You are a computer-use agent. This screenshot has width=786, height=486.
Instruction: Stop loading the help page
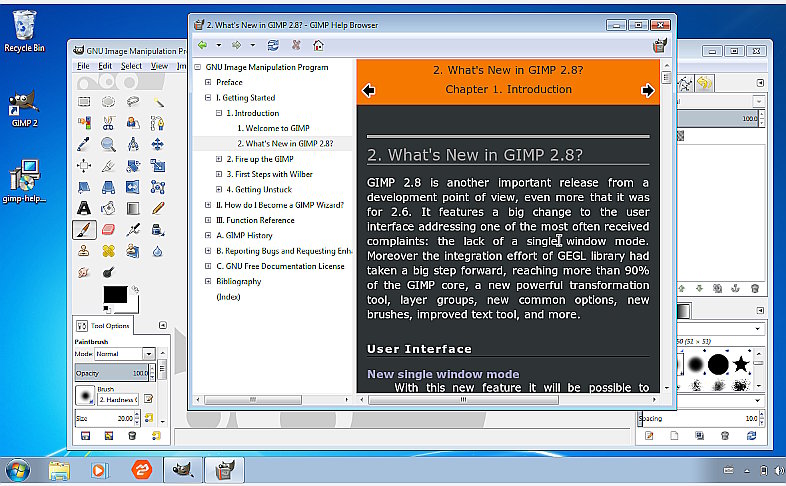click(x=296, y=45)
